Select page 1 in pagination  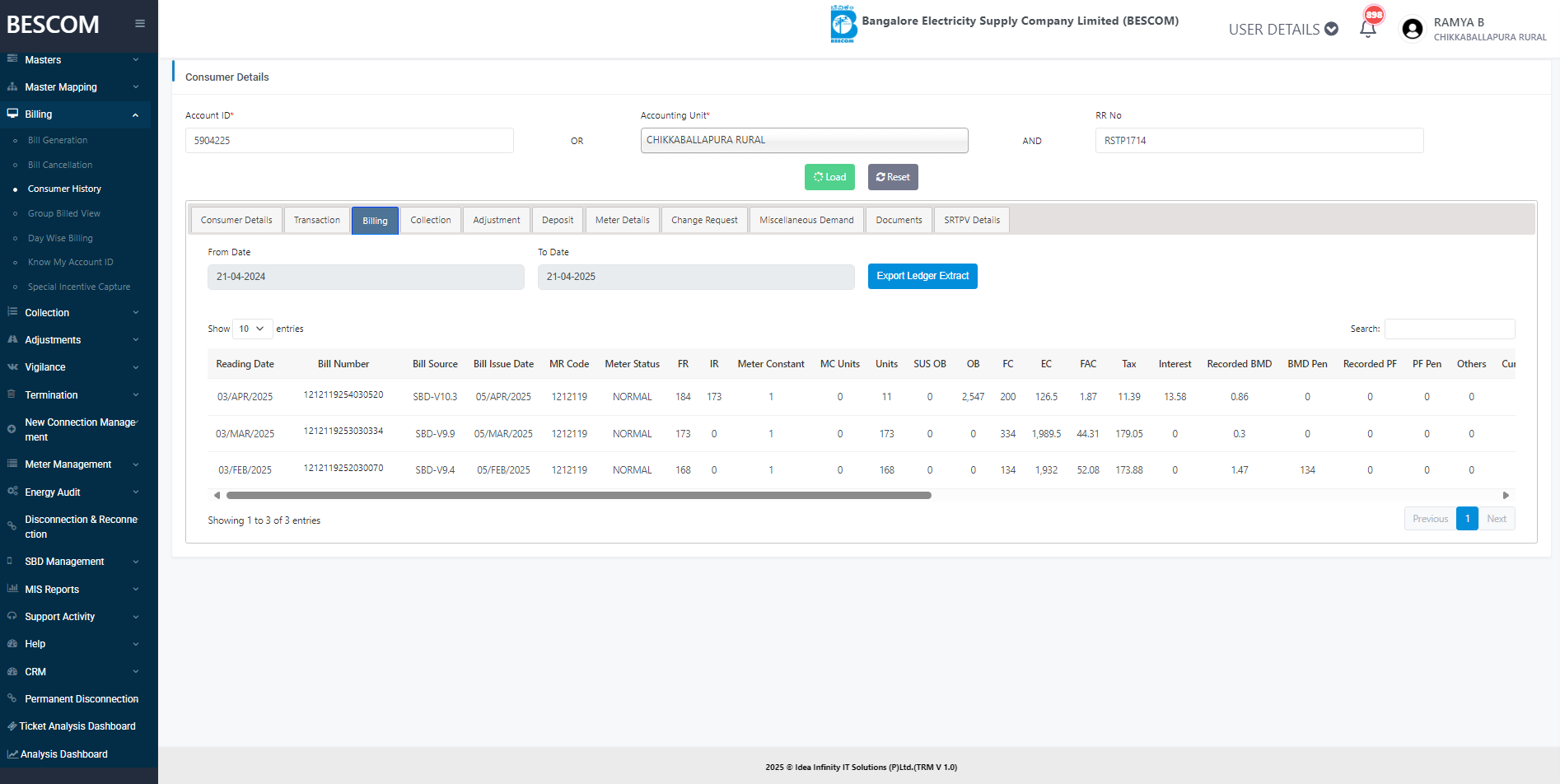coord(1467,519)
